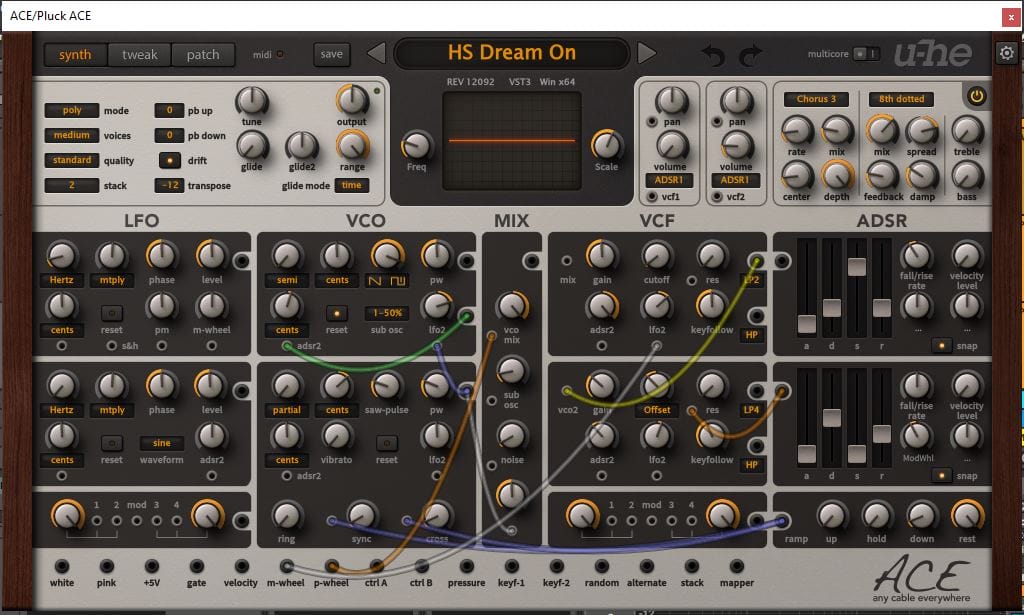
Task: Click the +5V output jack
Action: pos(152,566)
